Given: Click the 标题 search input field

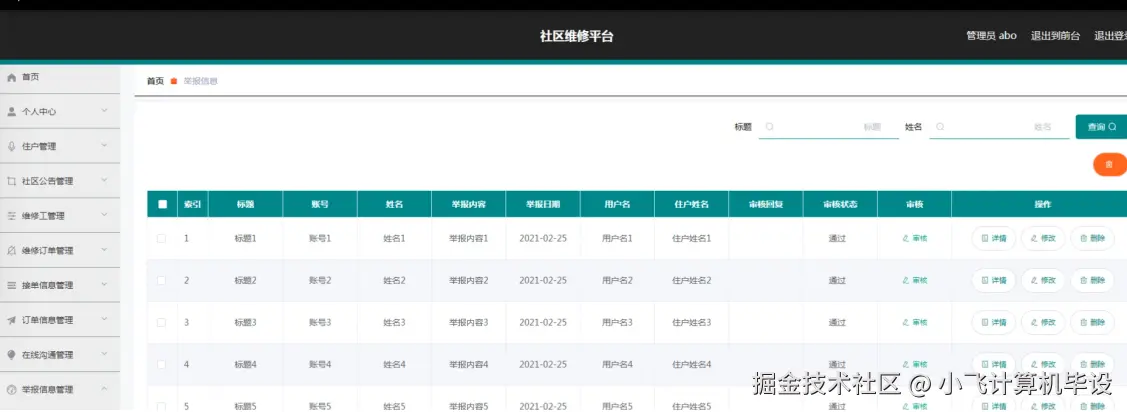Looking at the screenshot, I should (x=829, y=127).
